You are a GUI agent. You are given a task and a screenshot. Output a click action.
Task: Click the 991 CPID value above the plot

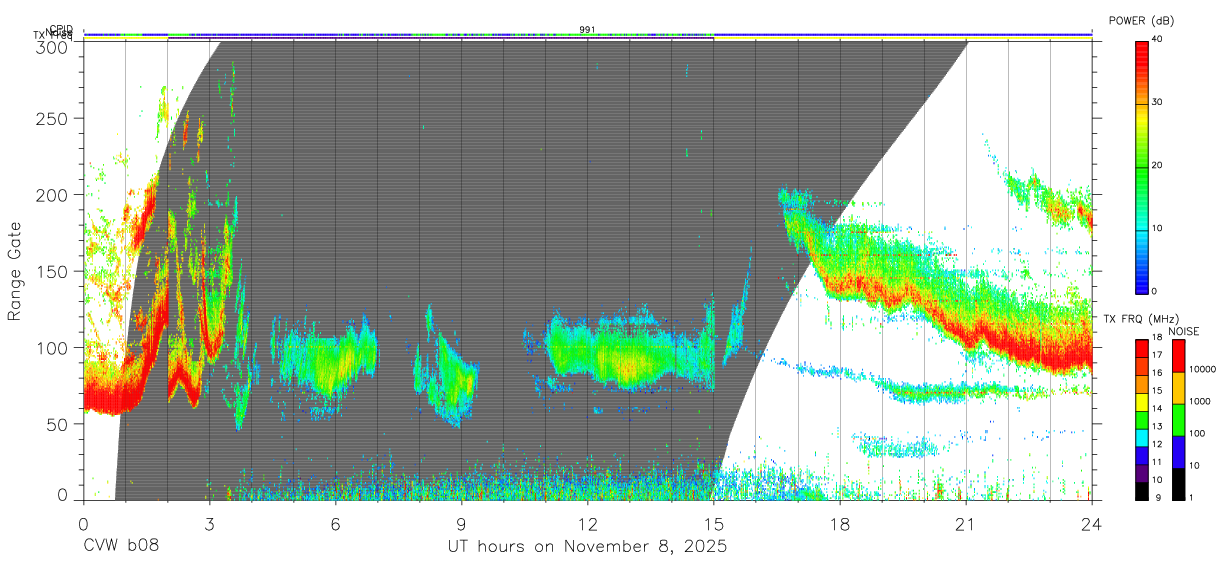pyautogui.click(x=587, y=29)
